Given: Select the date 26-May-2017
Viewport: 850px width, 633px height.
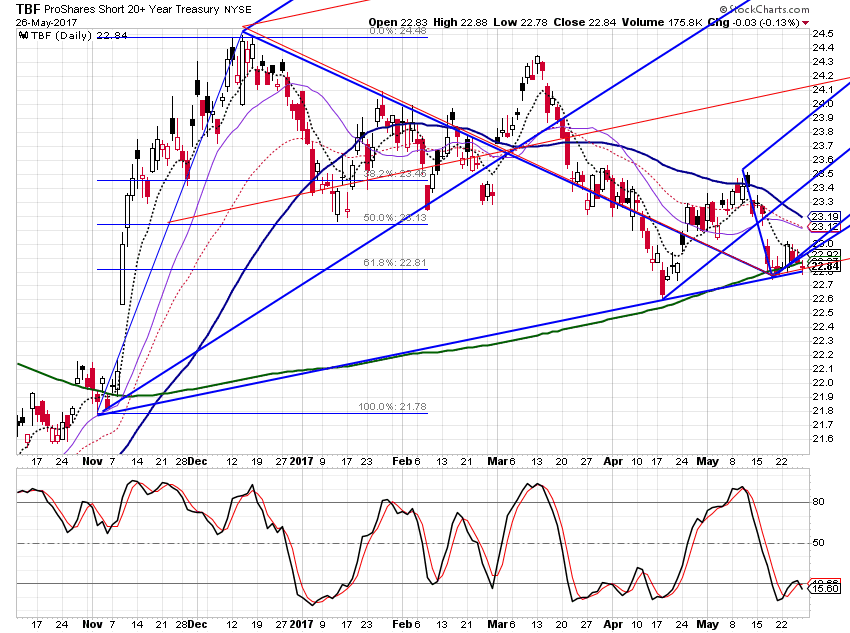Looking at the screenshot, I should [x=46, y=23].
